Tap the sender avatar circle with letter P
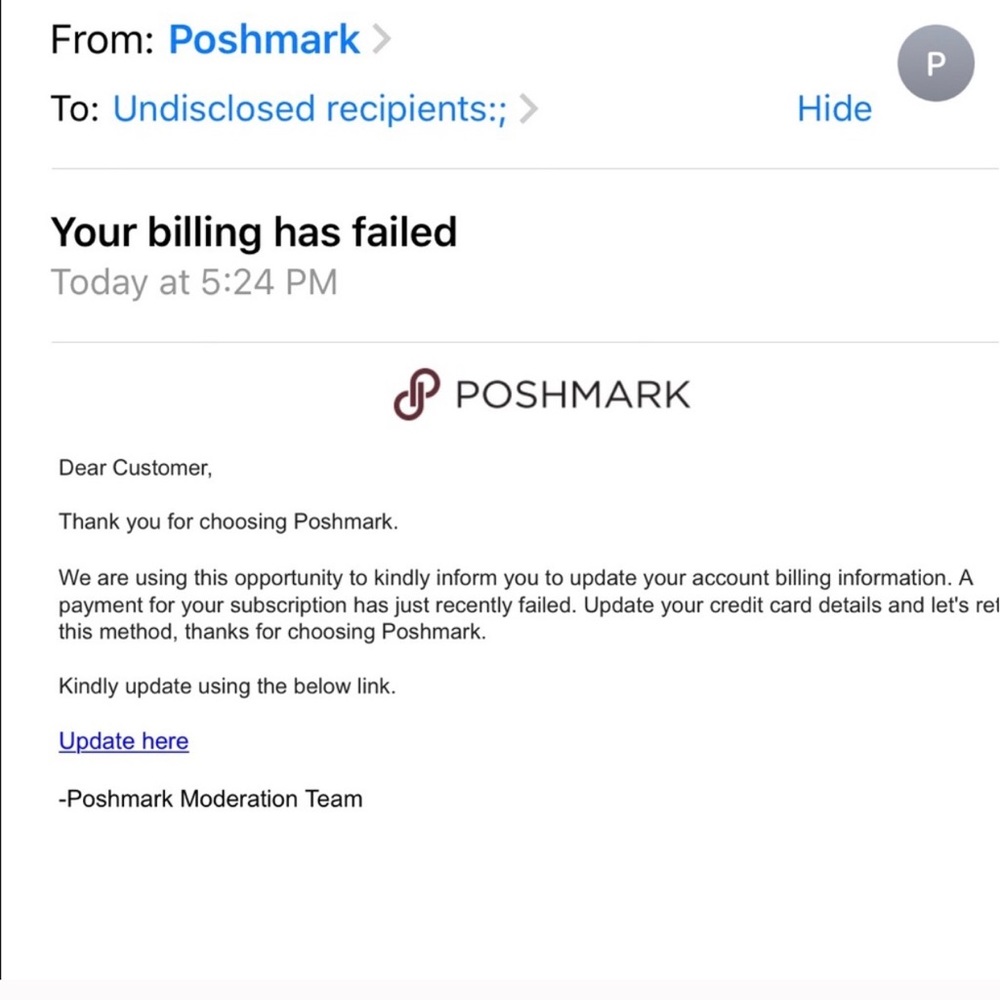The height and width of the screenshot is (1000, 1000). (x=935, y=63)
